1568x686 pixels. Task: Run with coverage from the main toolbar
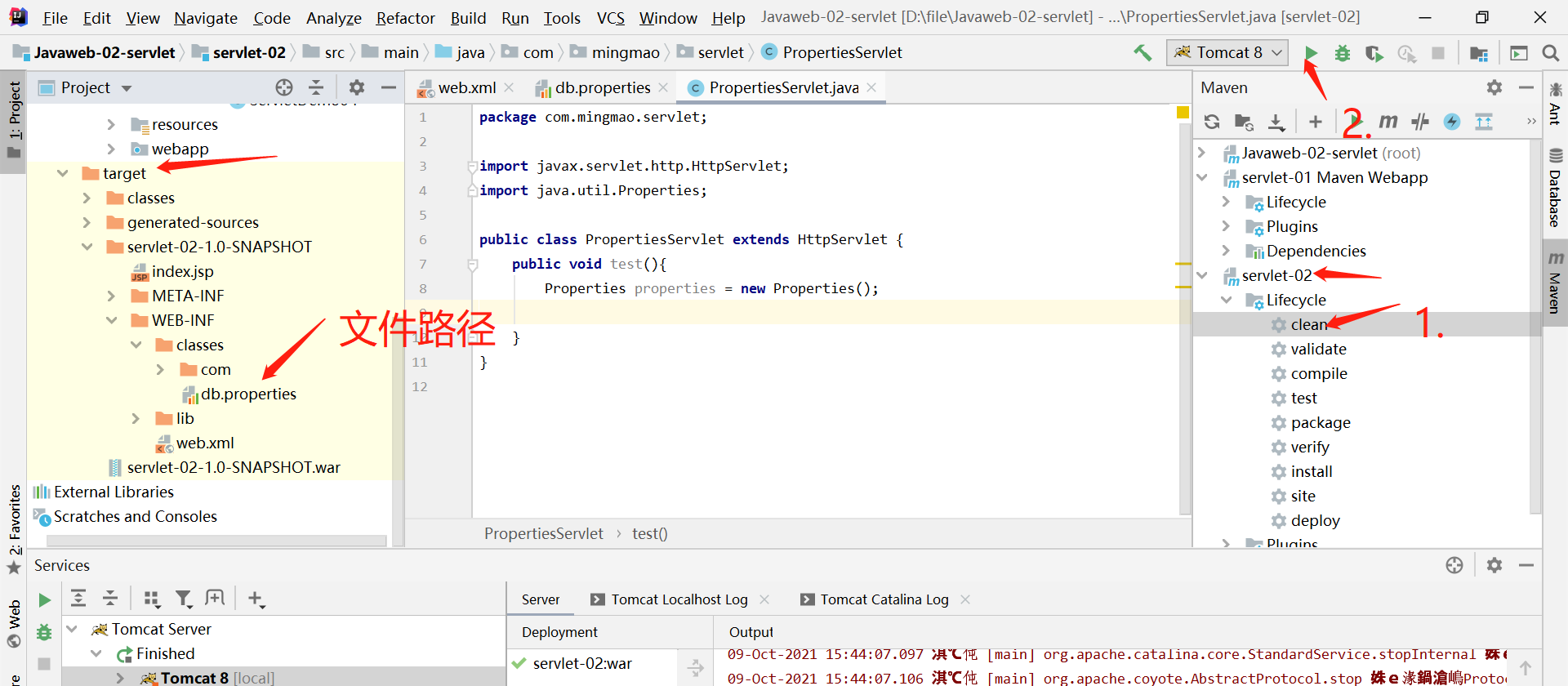pos(1374,53)
